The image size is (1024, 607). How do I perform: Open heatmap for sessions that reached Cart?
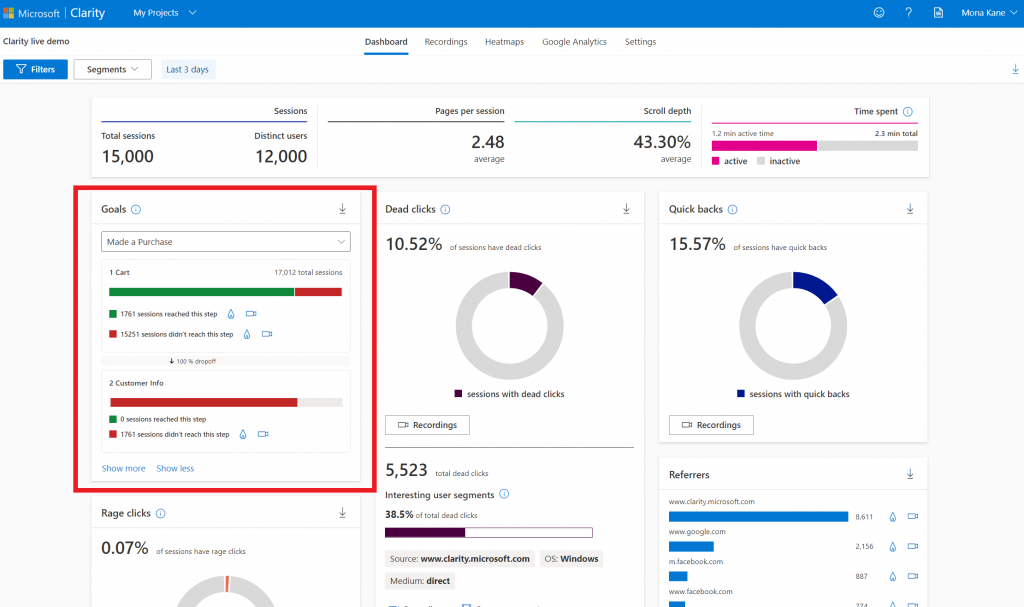coord(231,314)
